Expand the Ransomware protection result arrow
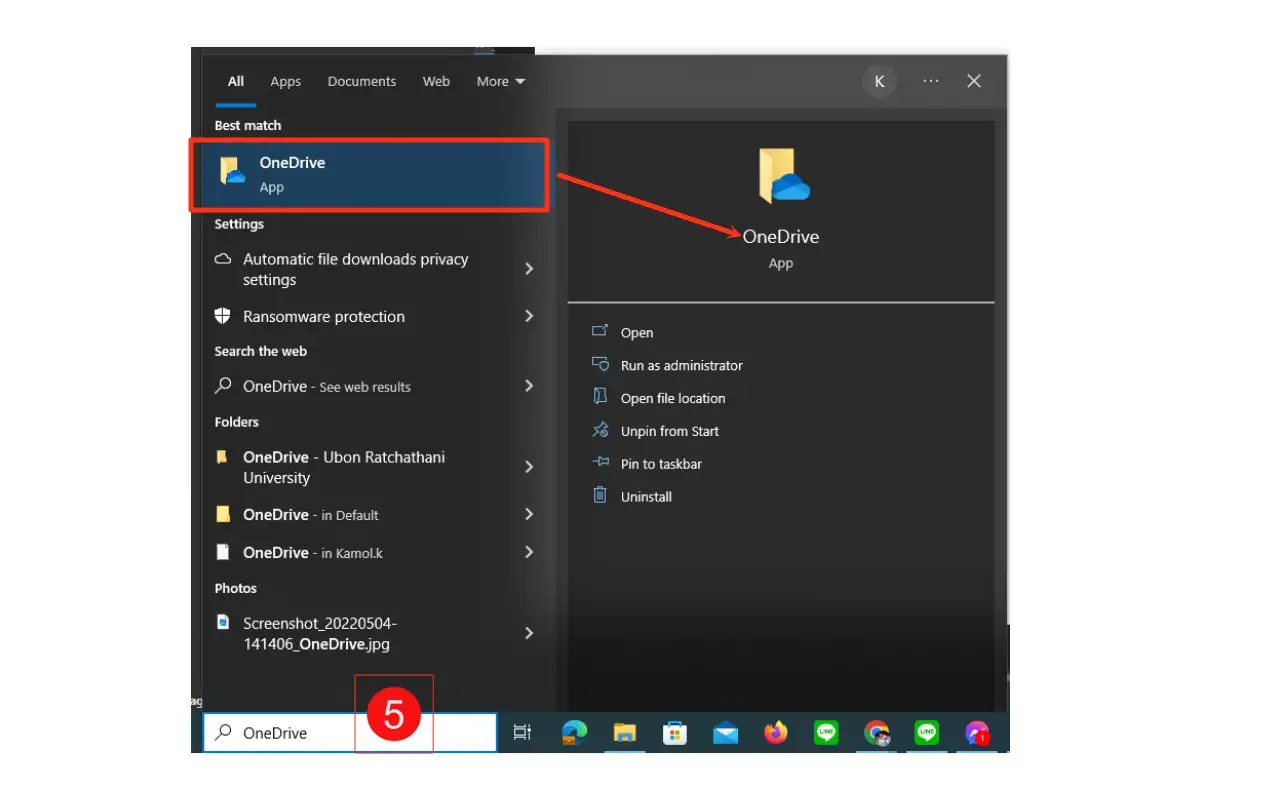The image size is (1280, 800). (x=529, y=316)
